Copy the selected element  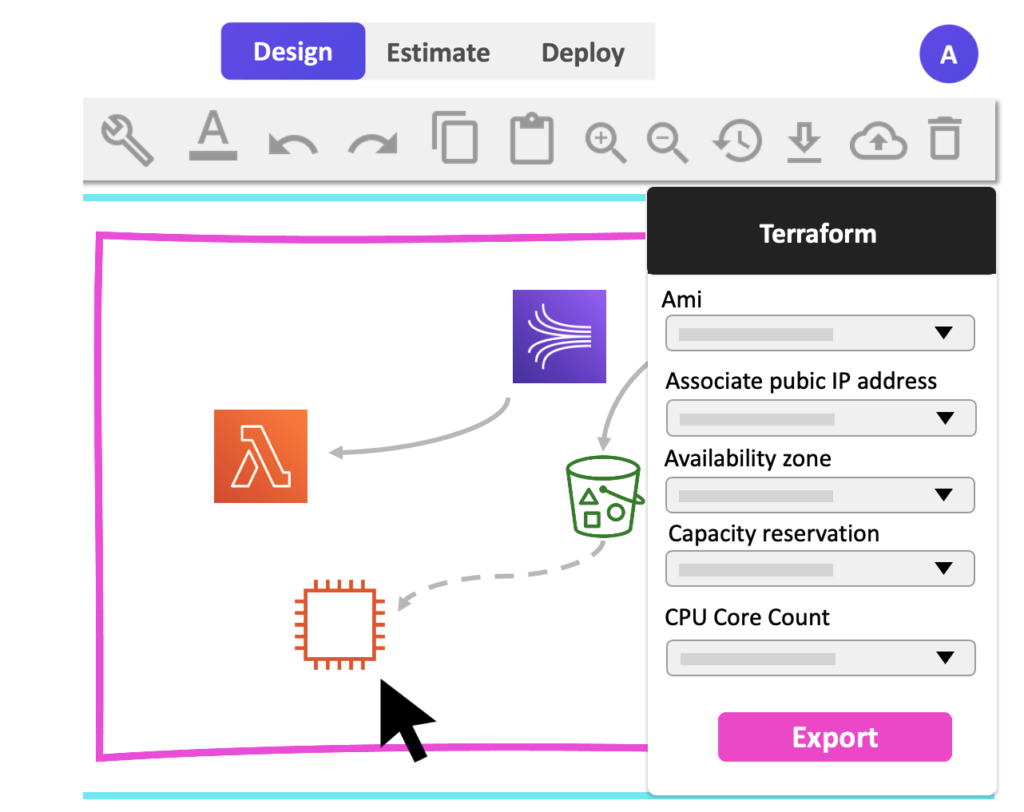coord(455,137)
